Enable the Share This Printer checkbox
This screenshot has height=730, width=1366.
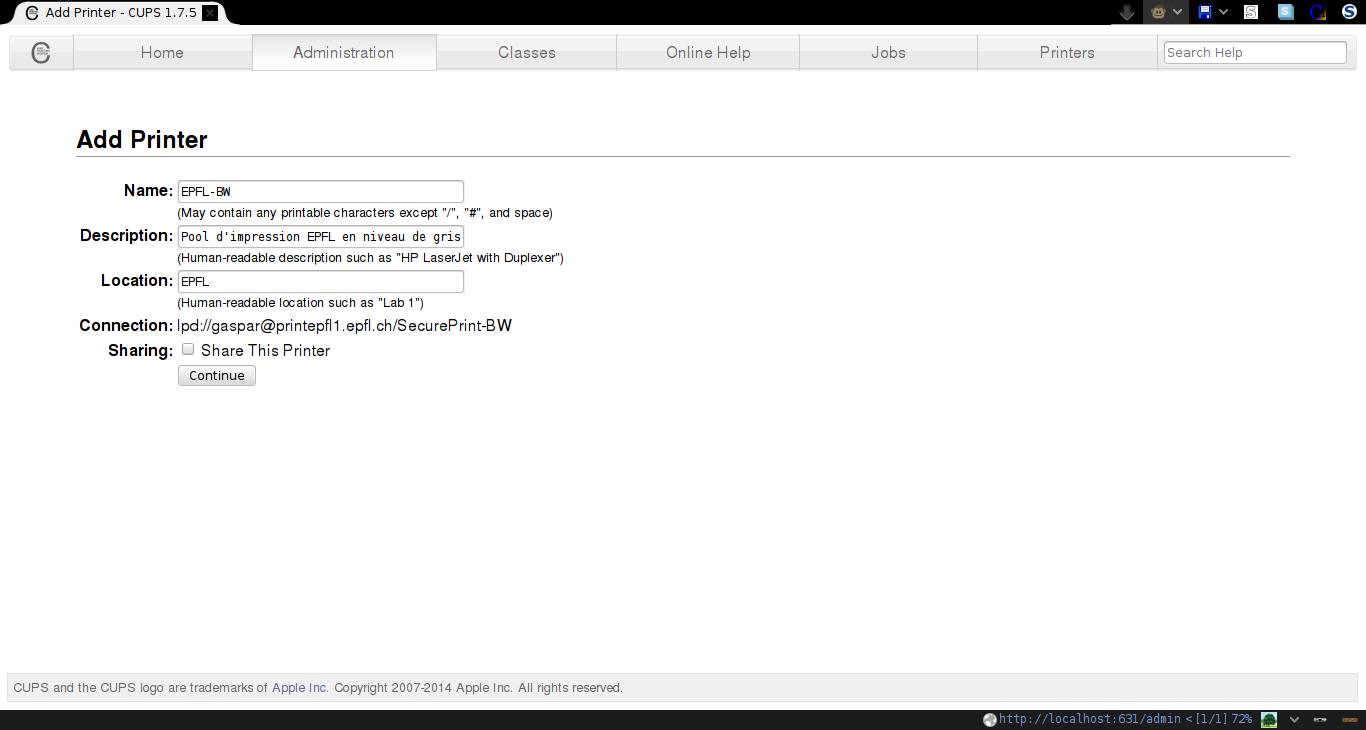pos(188,350)
